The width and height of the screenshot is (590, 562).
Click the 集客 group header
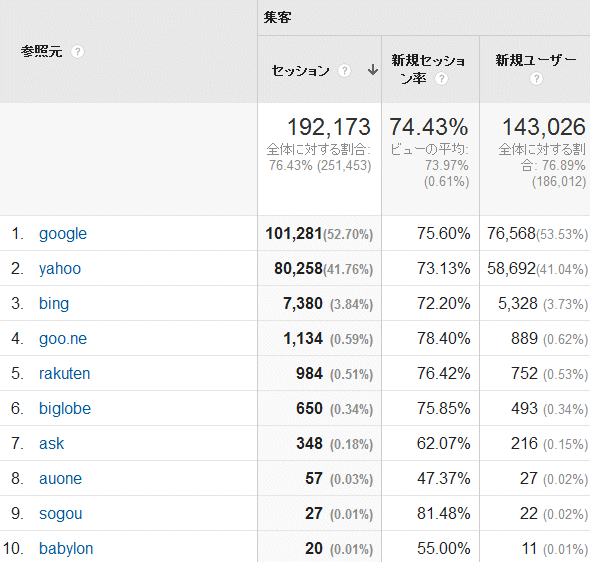coord(277,17)
